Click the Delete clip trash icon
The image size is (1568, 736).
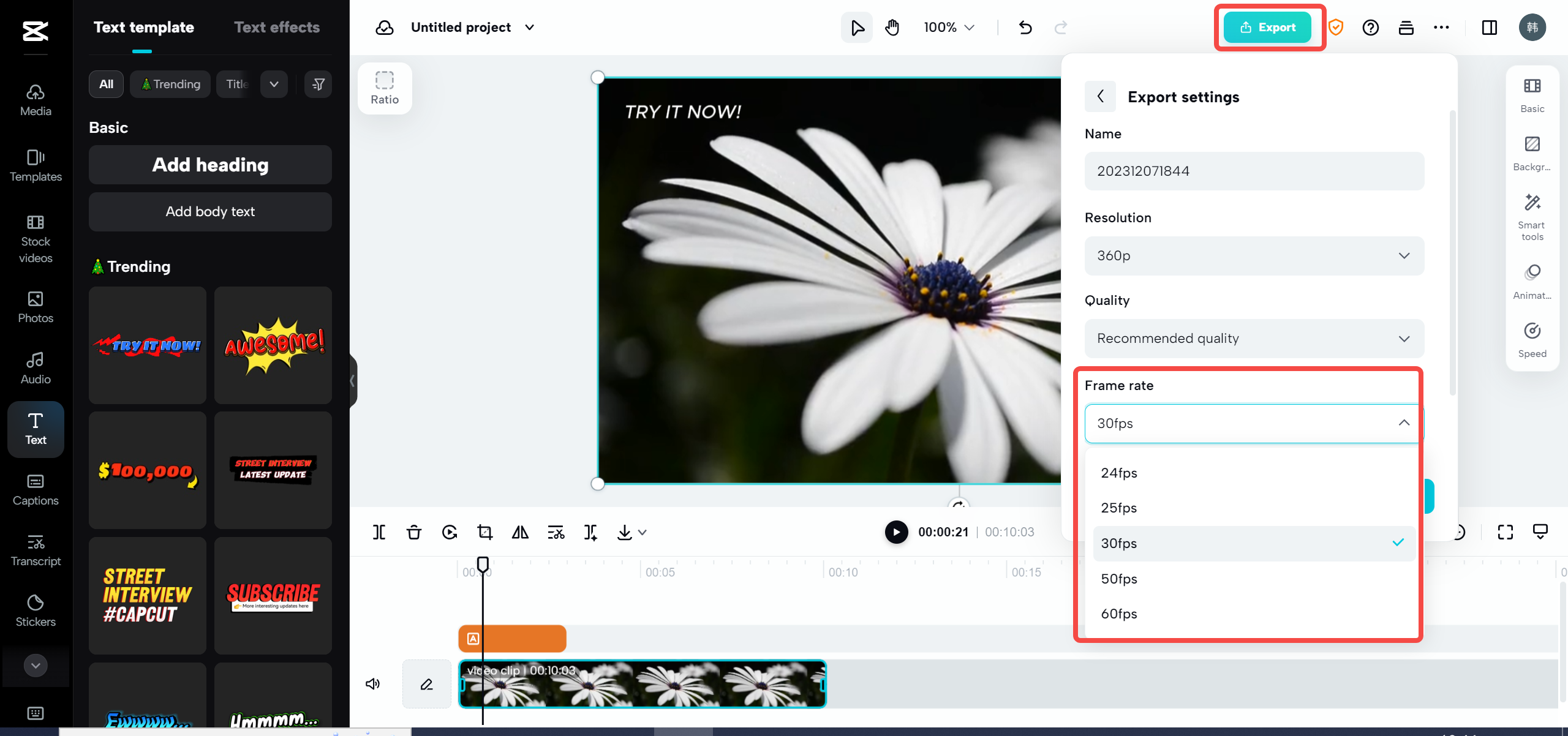[413, 532]
